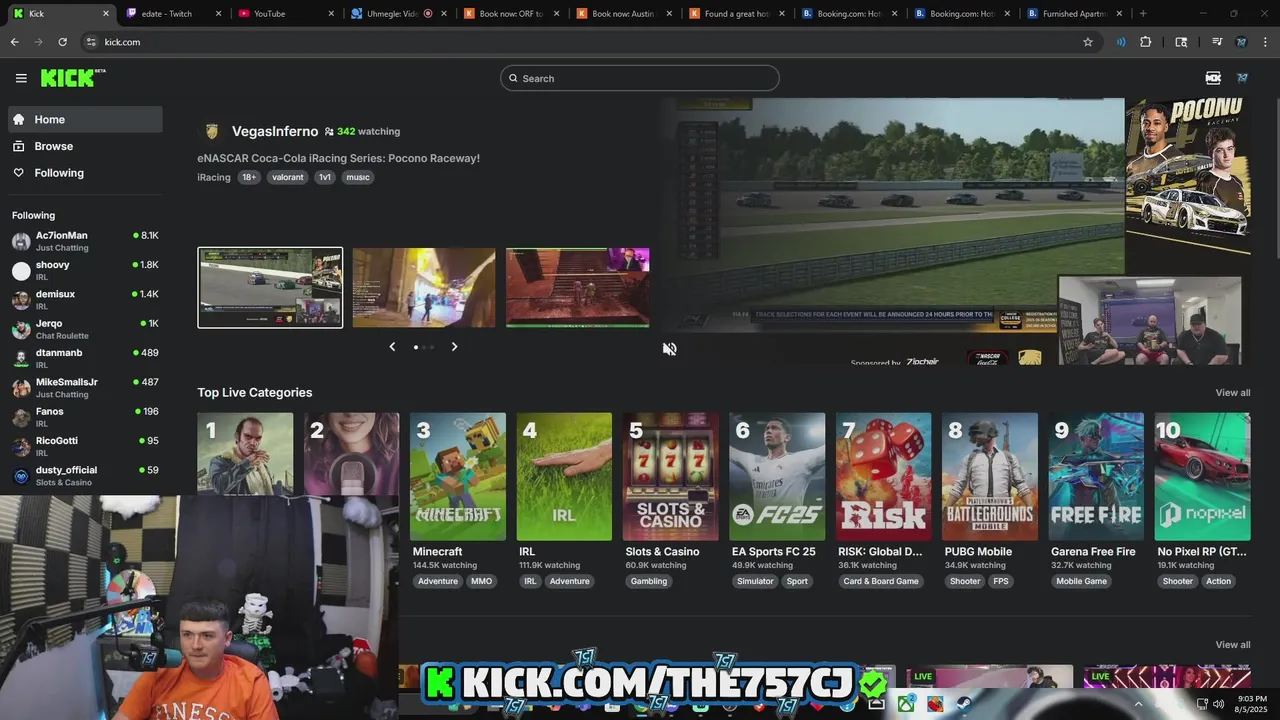
Task: Close the edate - Twitch tab
Action: 218,14
